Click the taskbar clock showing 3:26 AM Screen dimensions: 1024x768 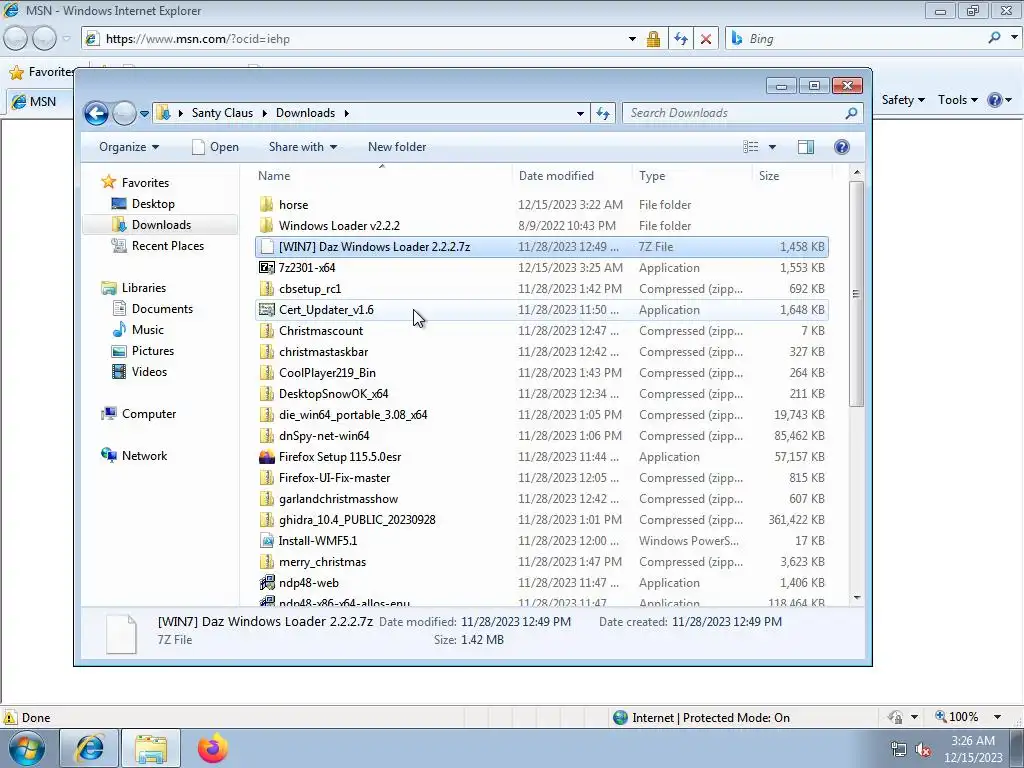tap(973, 749)
